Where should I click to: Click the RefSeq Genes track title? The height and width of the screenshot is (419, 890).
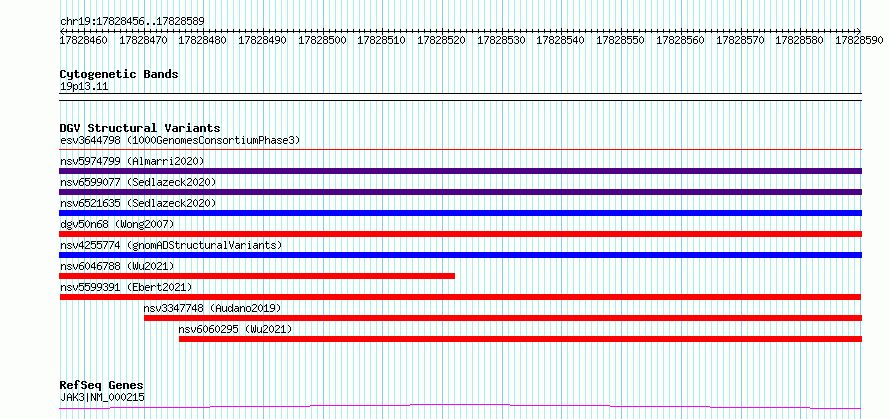click(101, 386)
